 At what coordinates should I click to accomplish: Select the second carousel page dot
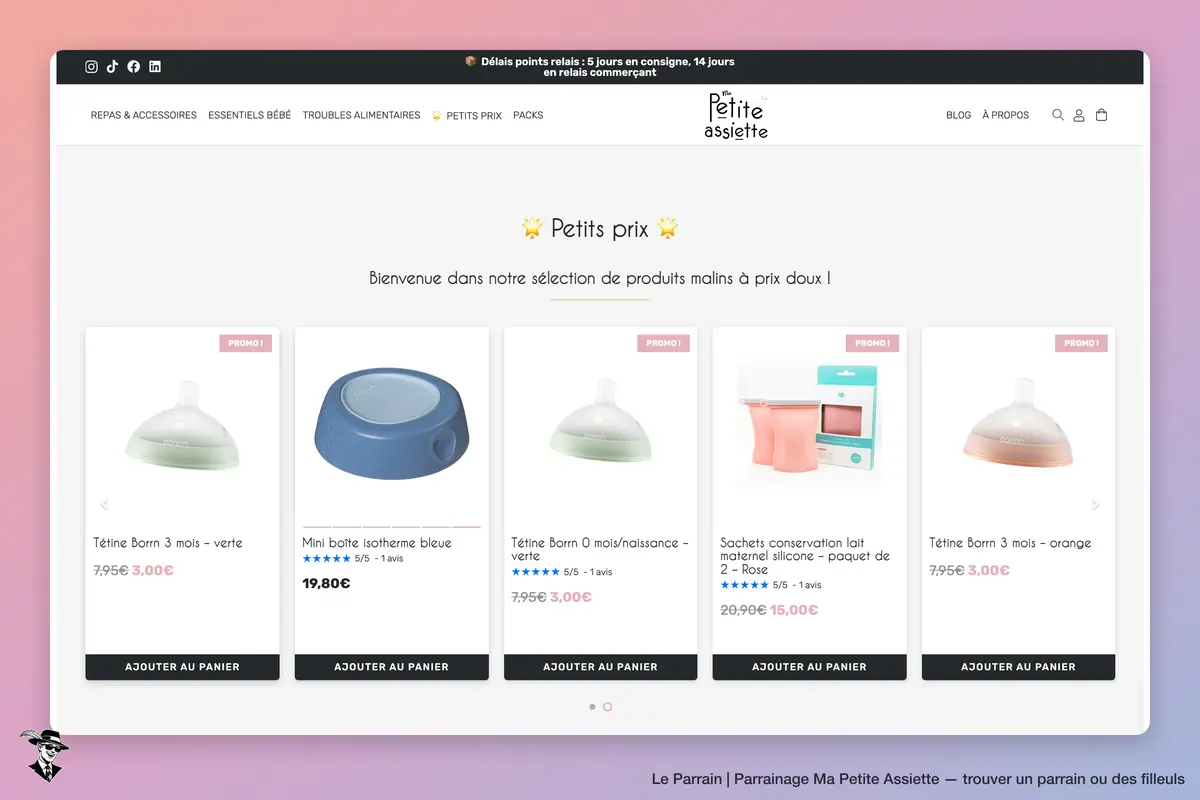point(607,707)
